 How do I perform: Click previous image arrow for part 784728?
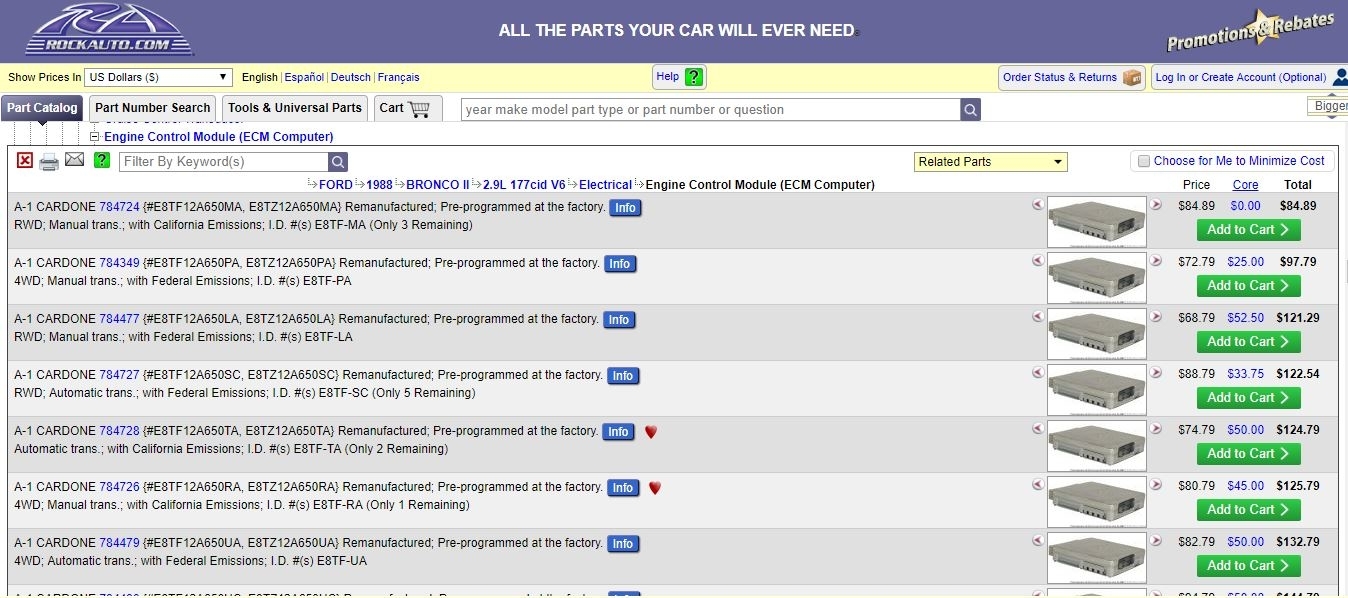[x=1038, y=429]
